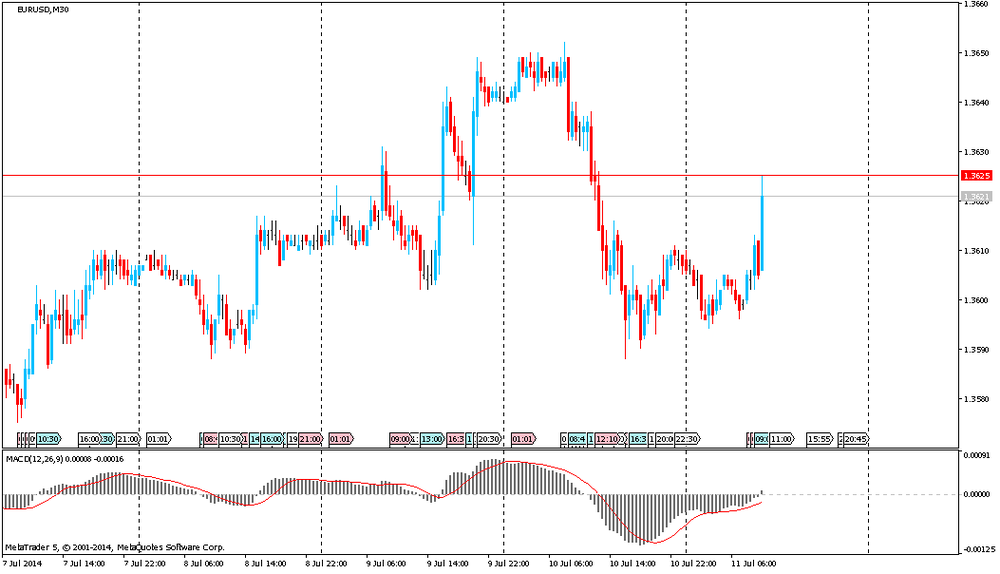Click the 7 Jul 2014 date label
The width and height of the screenshot is (1000, 574).
point(21,563)
